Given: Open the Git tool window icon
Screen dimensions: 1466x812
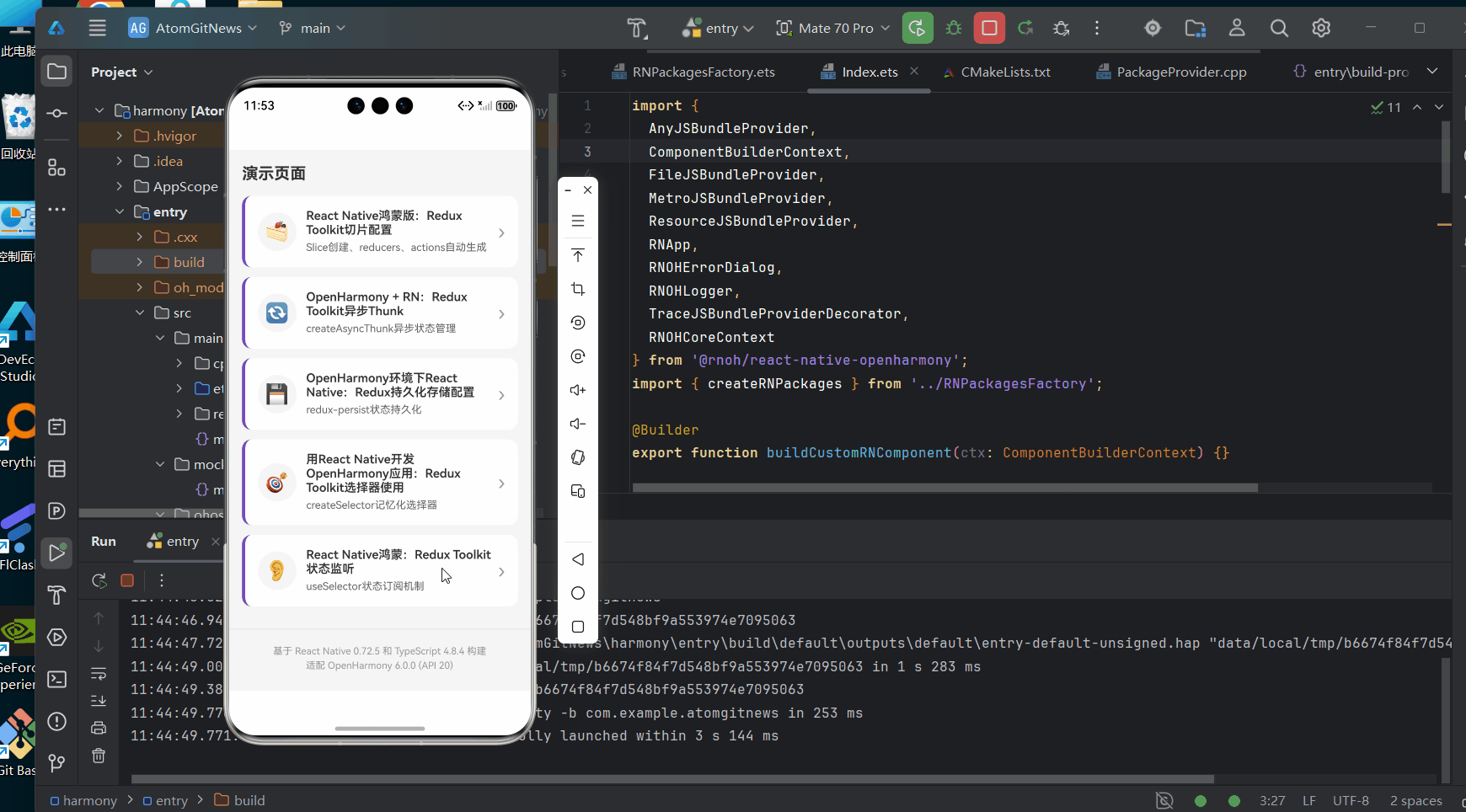Looking at the screenshot, I should (x=56, y=763).
